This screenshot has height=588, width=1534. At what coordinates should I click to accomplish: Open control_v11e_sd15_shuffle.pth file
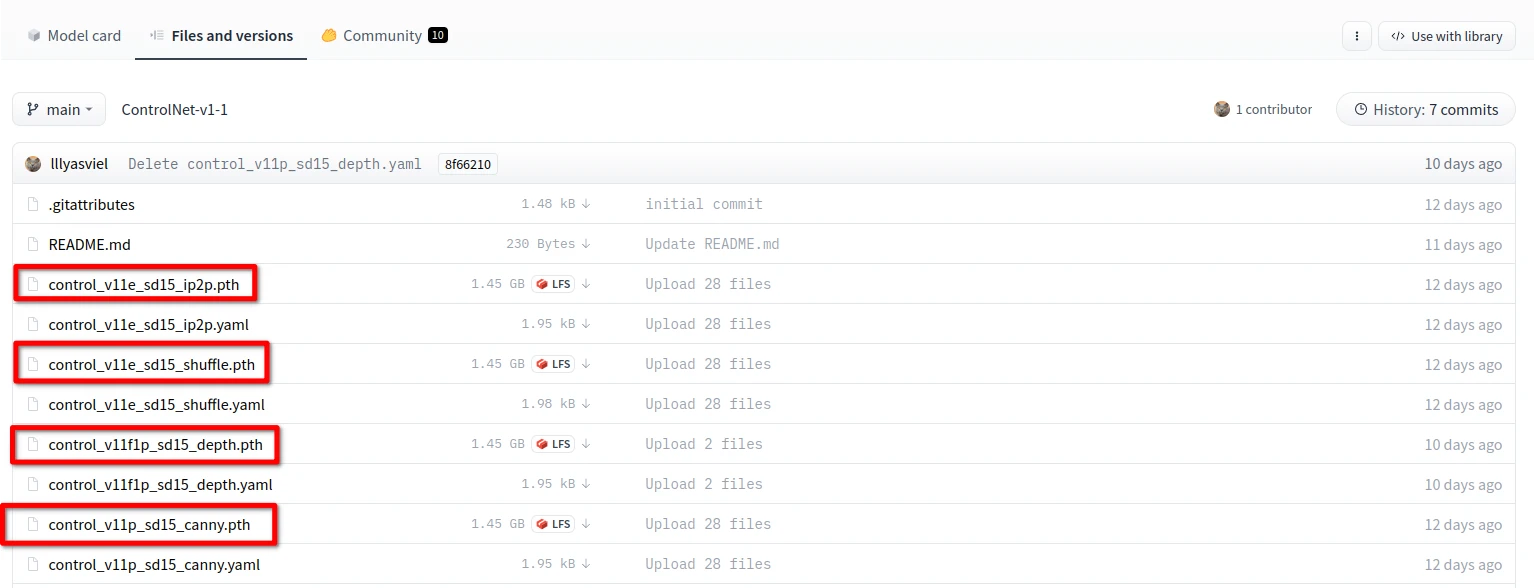click(152, 364)
